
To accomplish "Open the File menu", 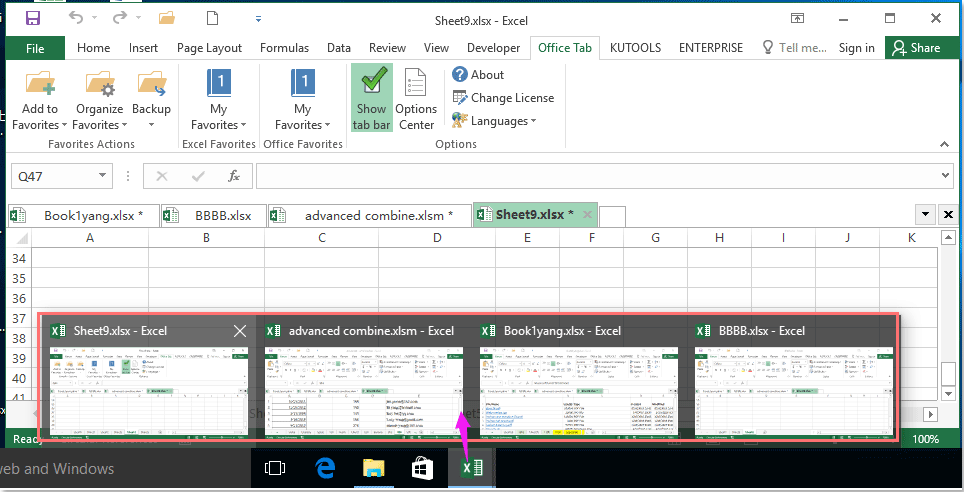I will 35,48.
